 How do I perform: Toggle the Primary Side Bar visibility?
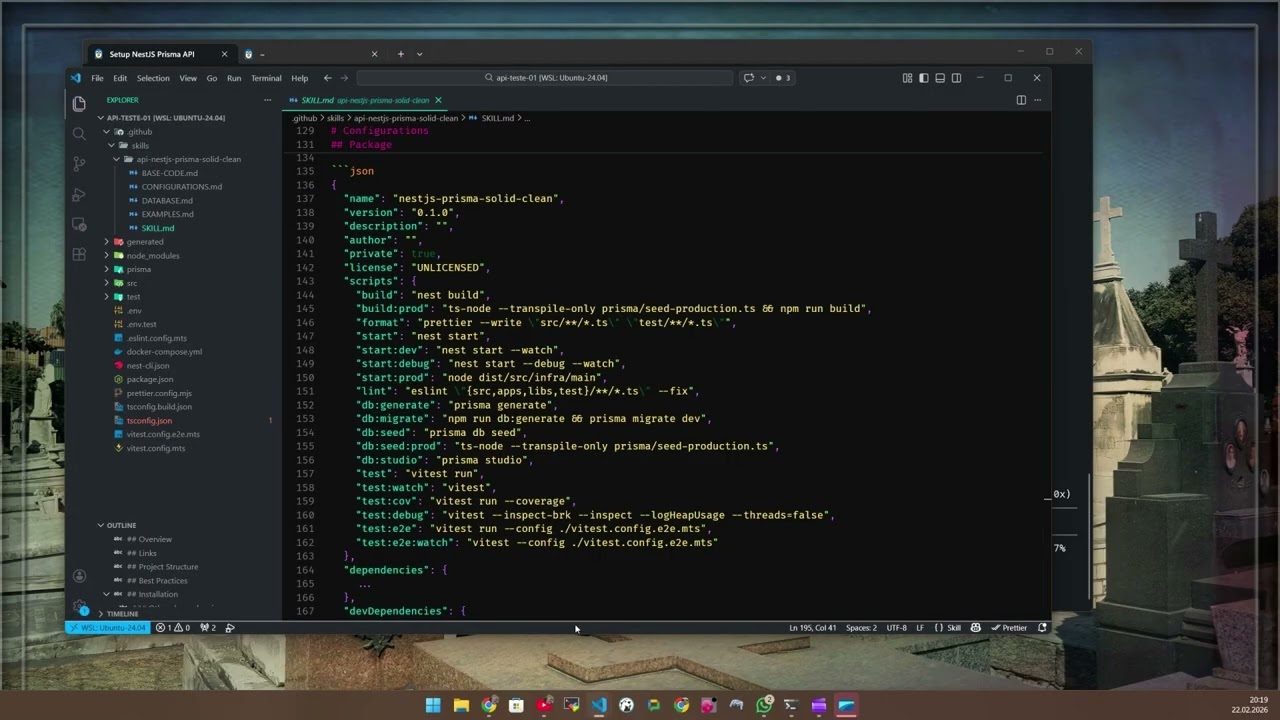(924, 77)
